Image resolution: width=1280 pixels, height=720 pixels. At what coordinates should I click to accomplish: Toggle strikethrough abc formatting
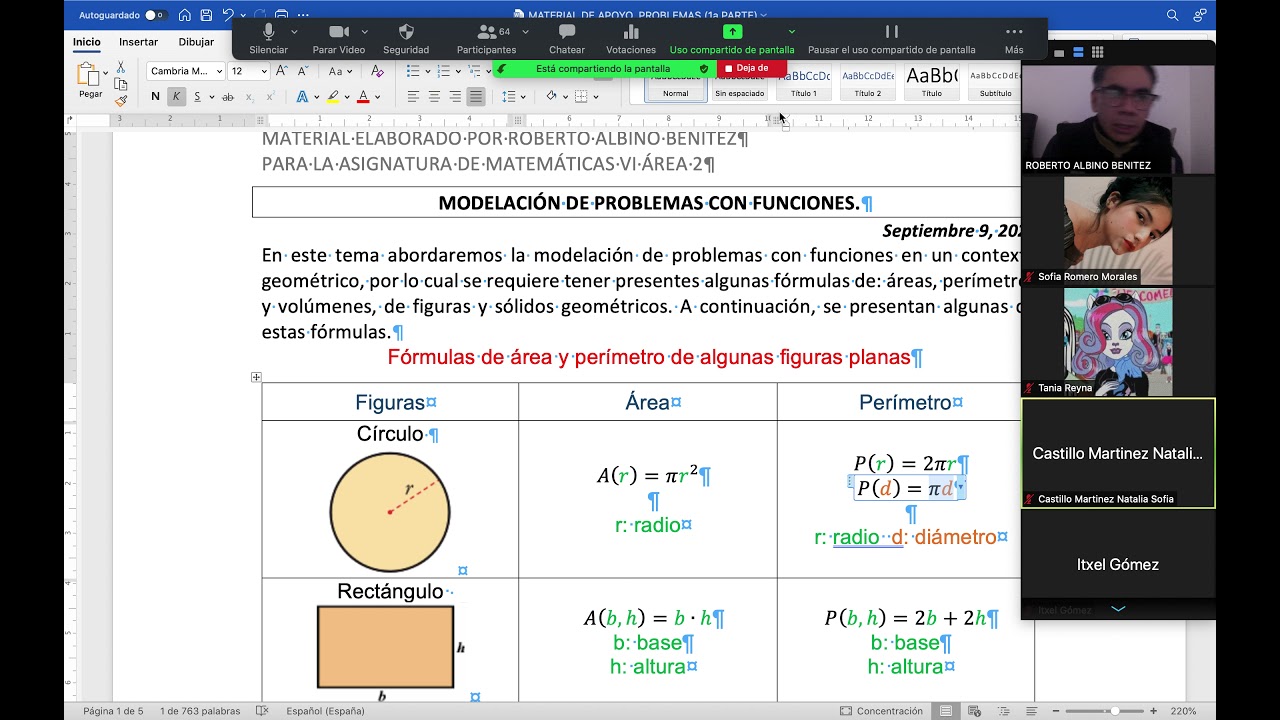228,97
